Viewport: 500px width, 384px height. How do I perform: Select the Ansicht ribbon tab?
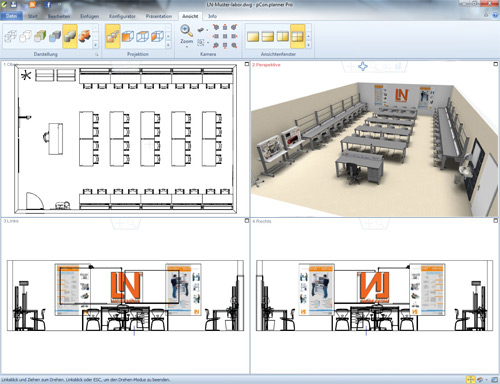coord(190,16)
